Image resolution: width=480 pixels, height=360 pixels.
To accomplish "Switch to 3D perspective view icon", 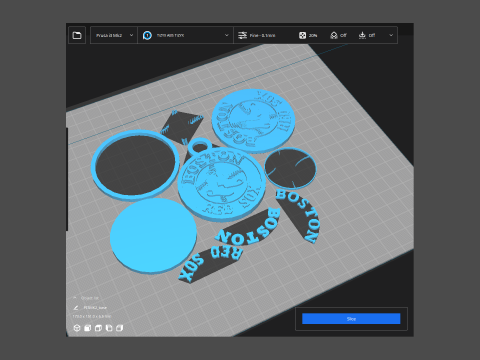I will [x=77, y=328].
